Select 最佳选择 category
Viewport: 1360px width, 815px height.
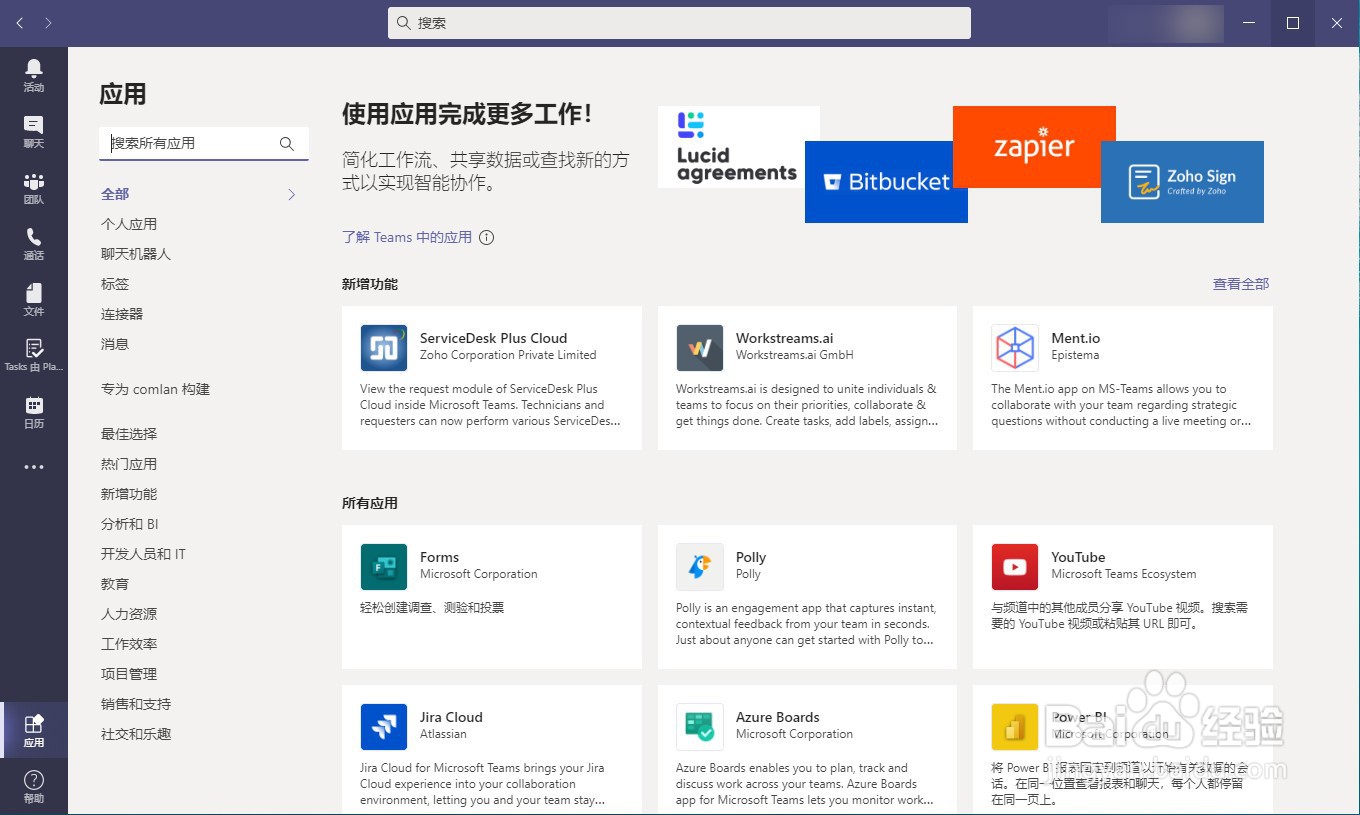(x=129, y=434)
